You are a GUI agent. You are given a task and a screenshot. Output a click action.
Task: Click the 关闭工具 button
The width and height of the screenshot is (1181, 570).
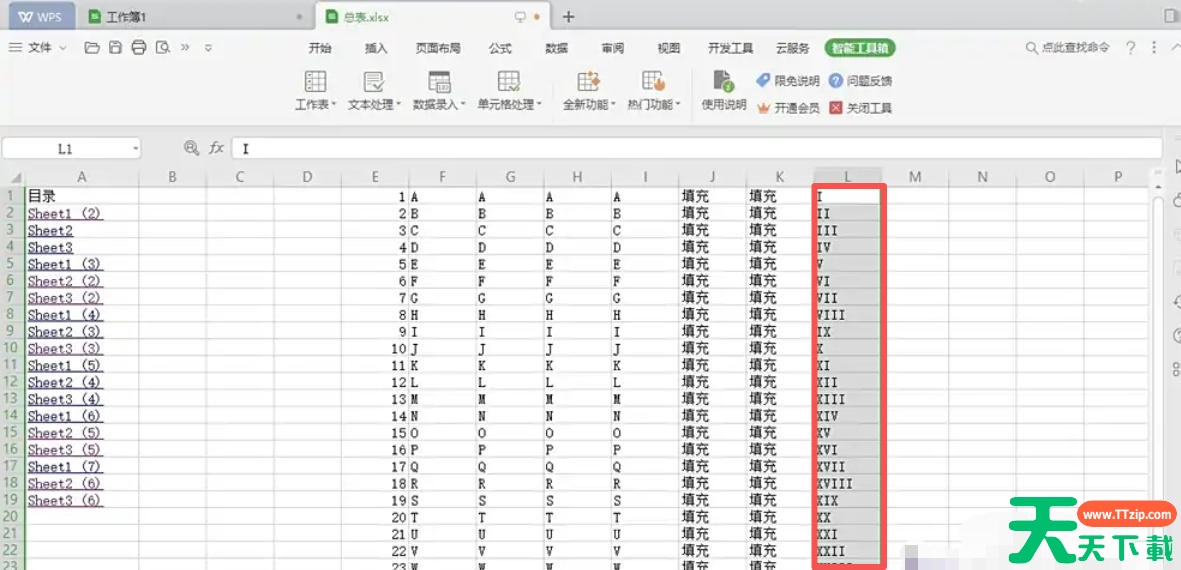click(x=860, y=108)
